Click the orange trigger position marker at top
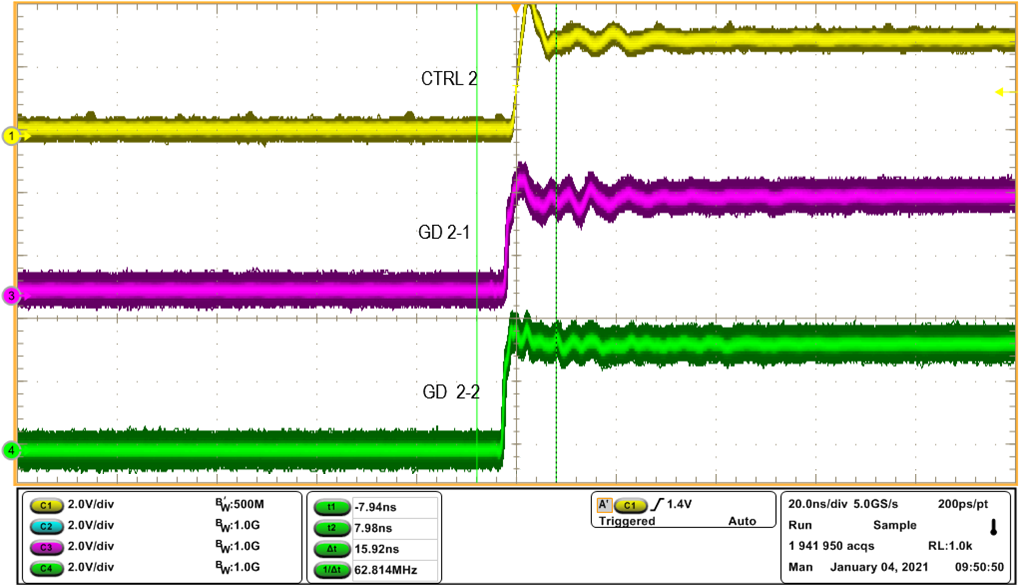Image resolution: width=1024 pixels, height=585 pixels. 515,8
